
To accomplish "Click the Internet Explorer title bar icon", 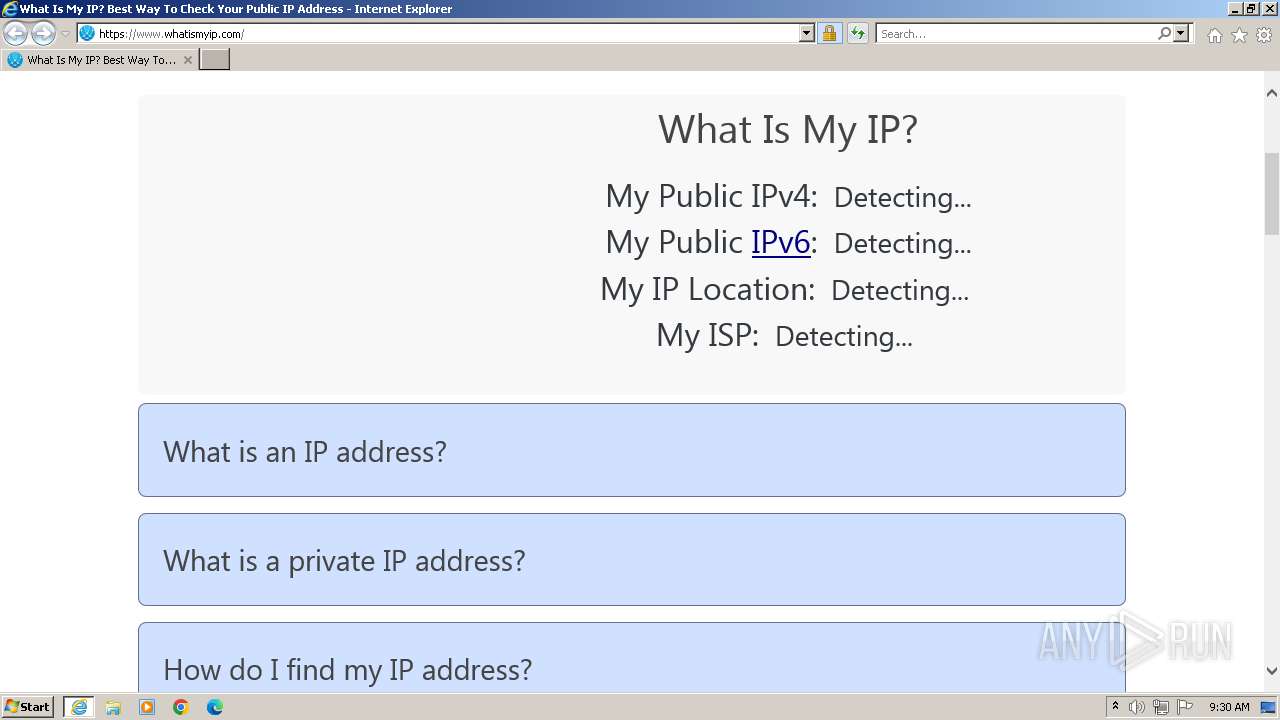I will (x=10, y=9).
